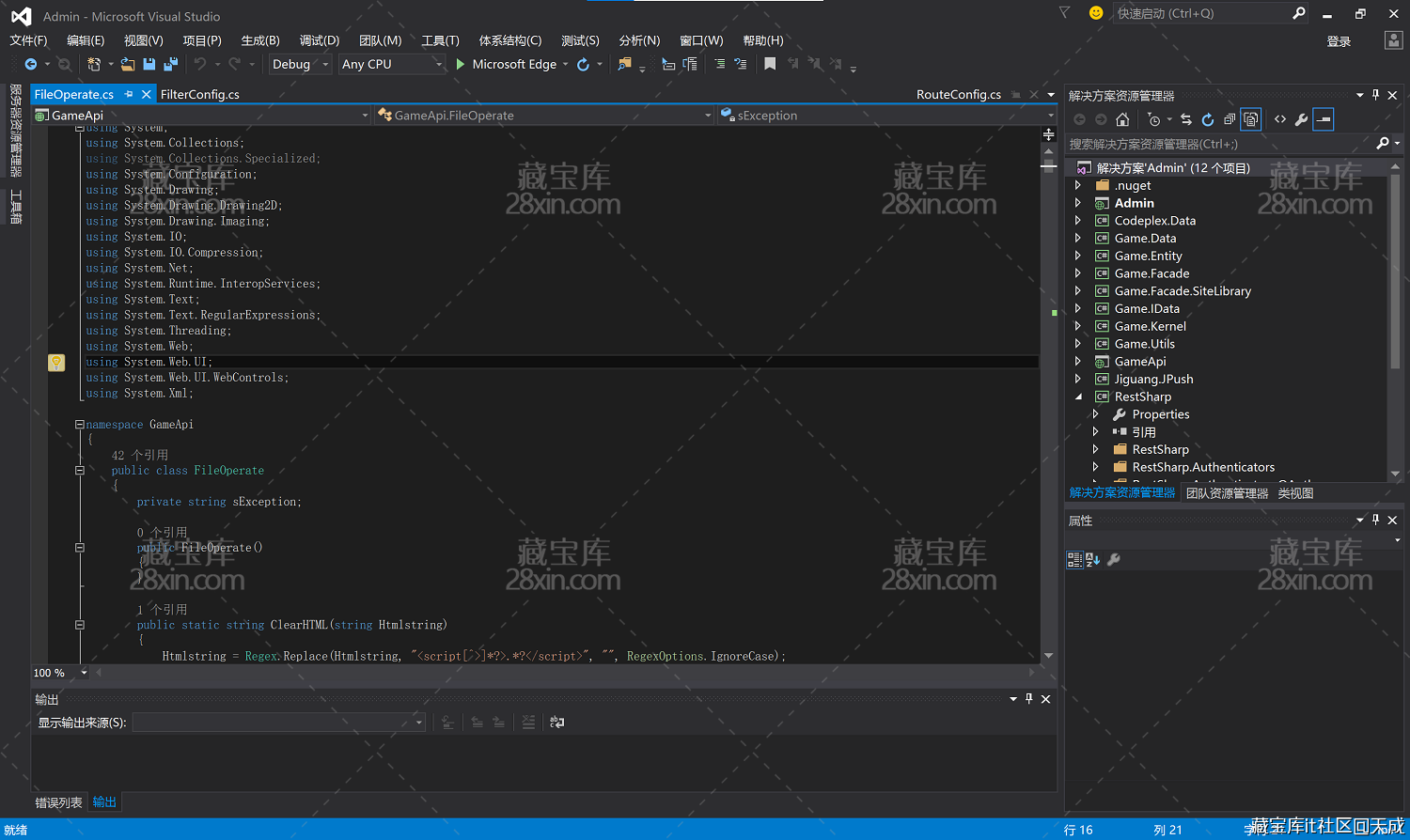Click the lightbulb quick actions icon in editor
Viewport: 1410px width, 840px height.
point(56,363)
